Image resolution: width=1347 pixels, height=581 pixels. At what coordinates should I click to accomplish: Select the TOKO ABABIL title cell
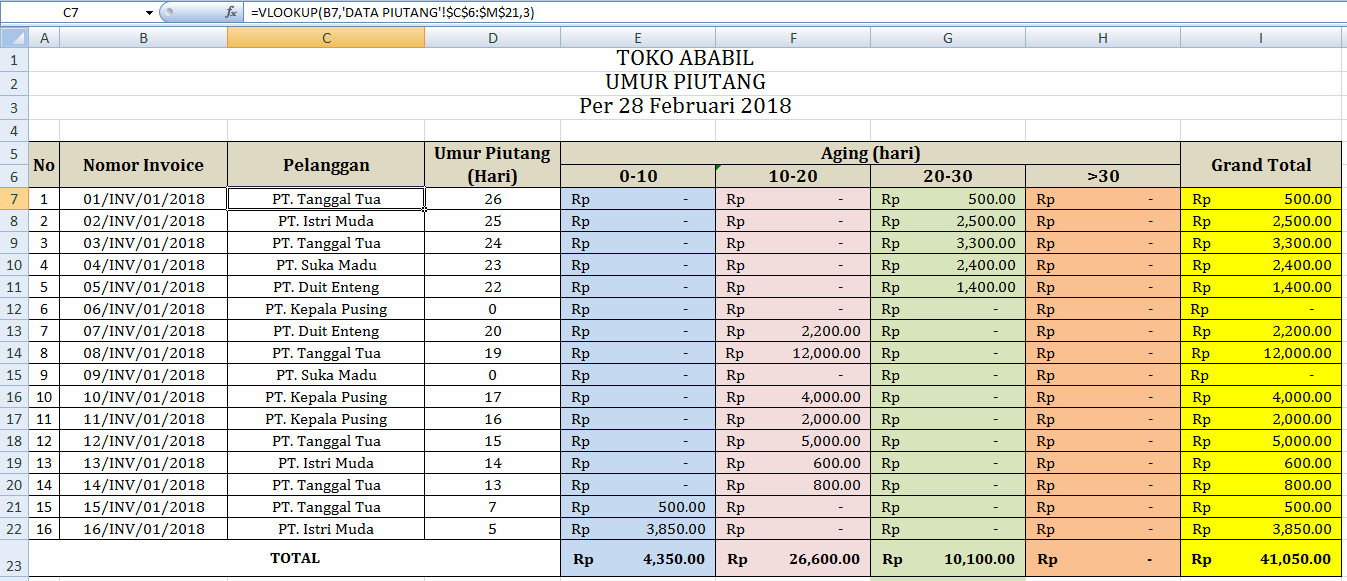point(684,58)
